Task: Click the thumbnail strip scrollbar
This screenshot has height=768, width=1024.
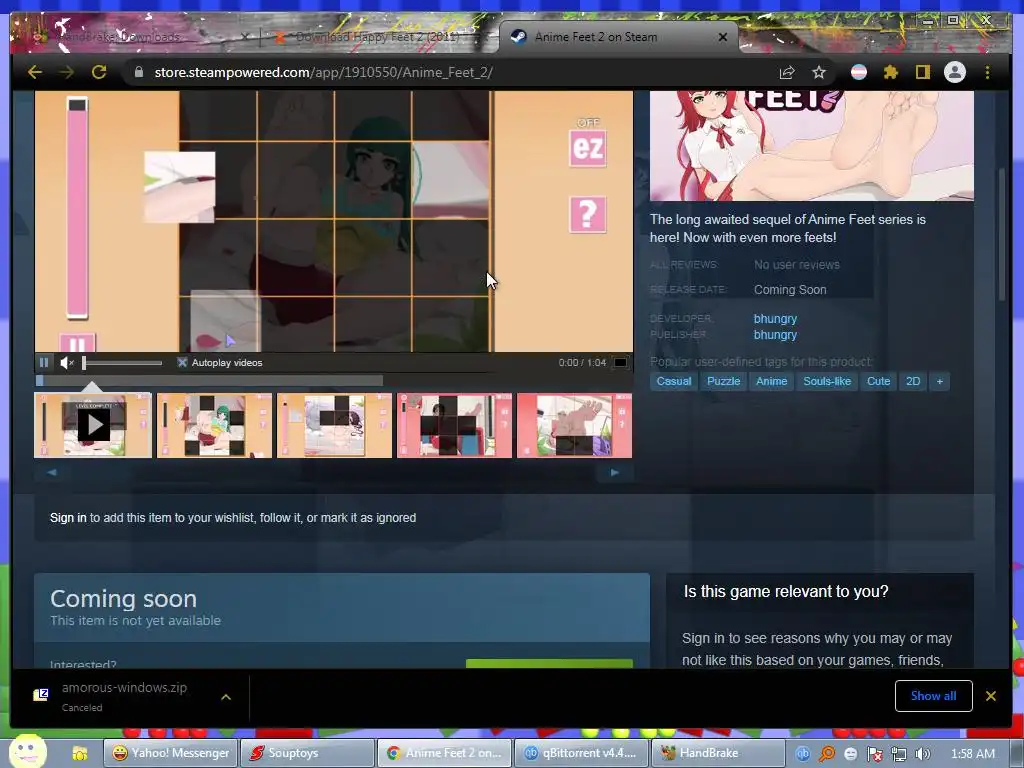Action: pyautogui.click(x=333, y=472)
